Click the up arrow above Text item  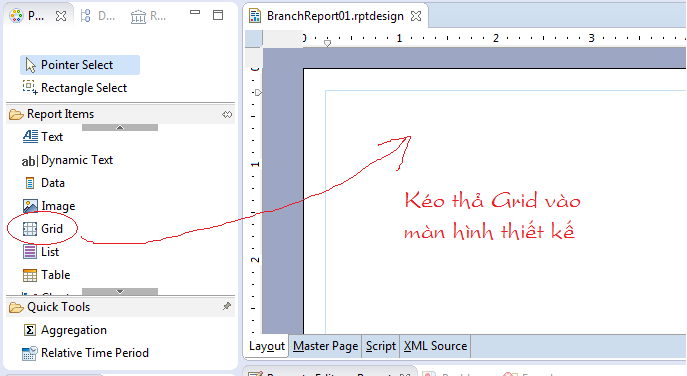point(120,128)
